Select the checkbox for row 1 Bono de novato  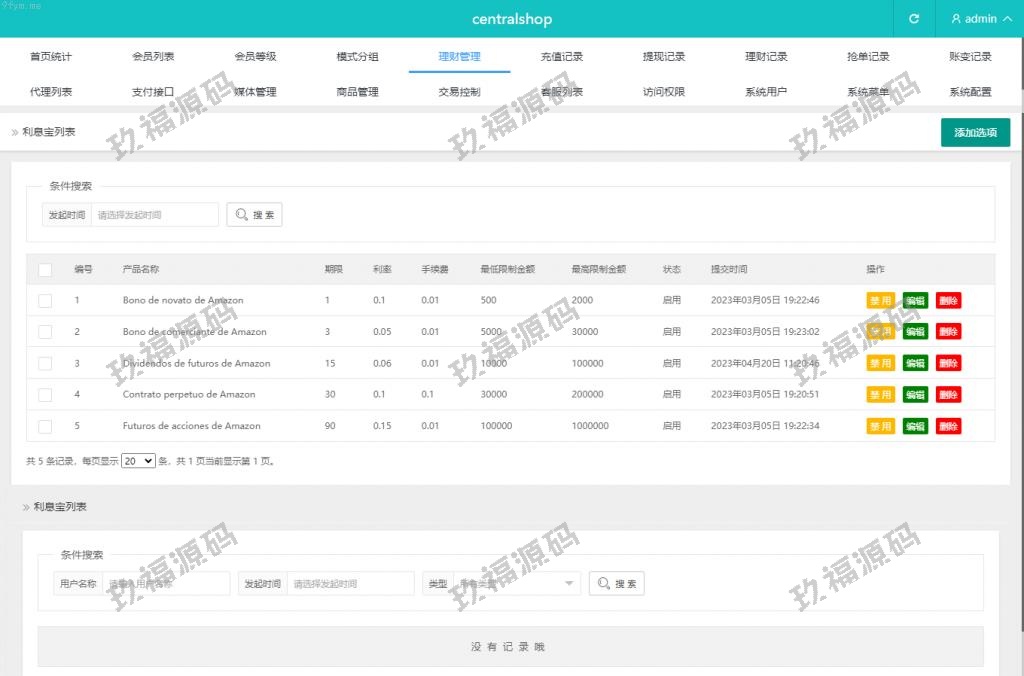45,300
